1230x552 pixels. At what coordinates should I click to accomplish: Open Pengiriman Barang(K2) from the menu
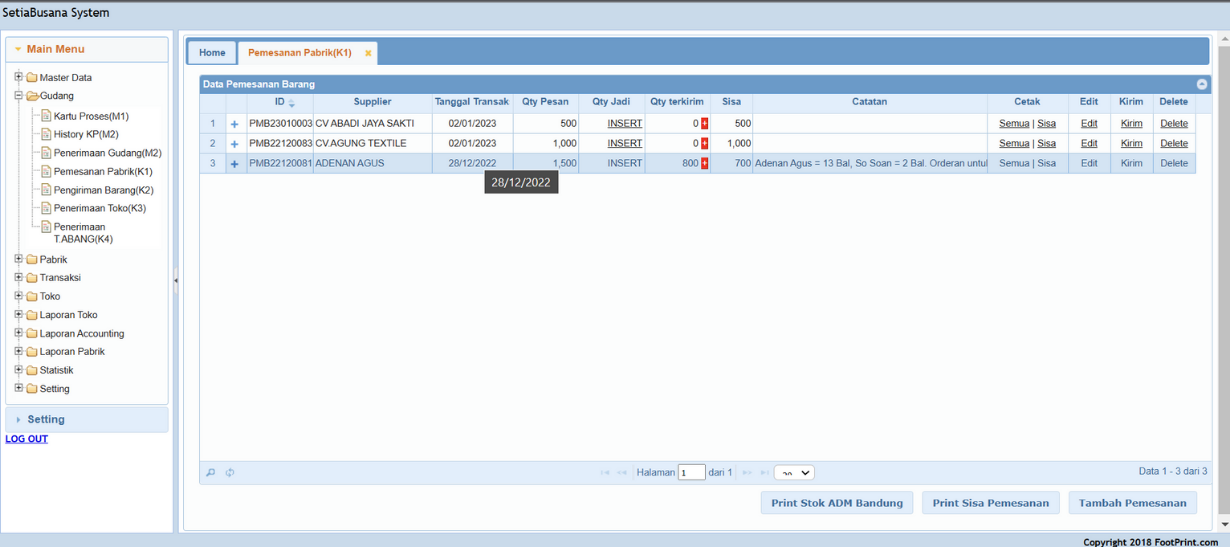click(103, 190)
